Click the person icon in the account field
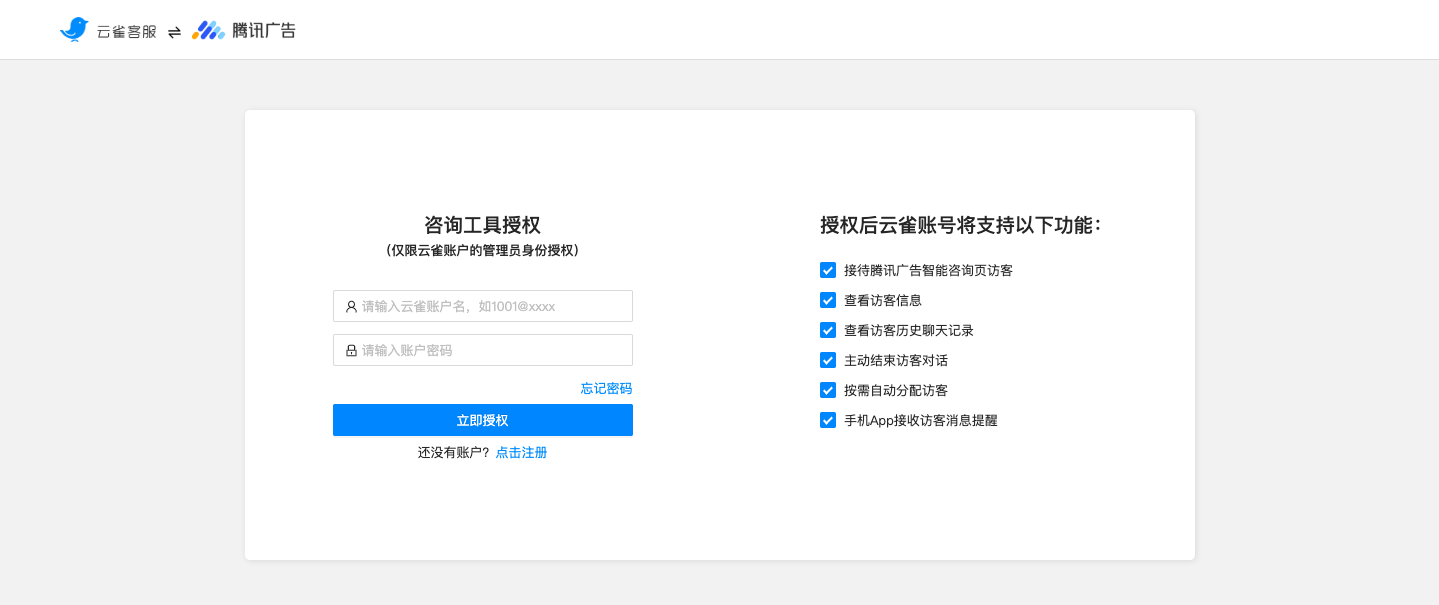 click(350, 306)
